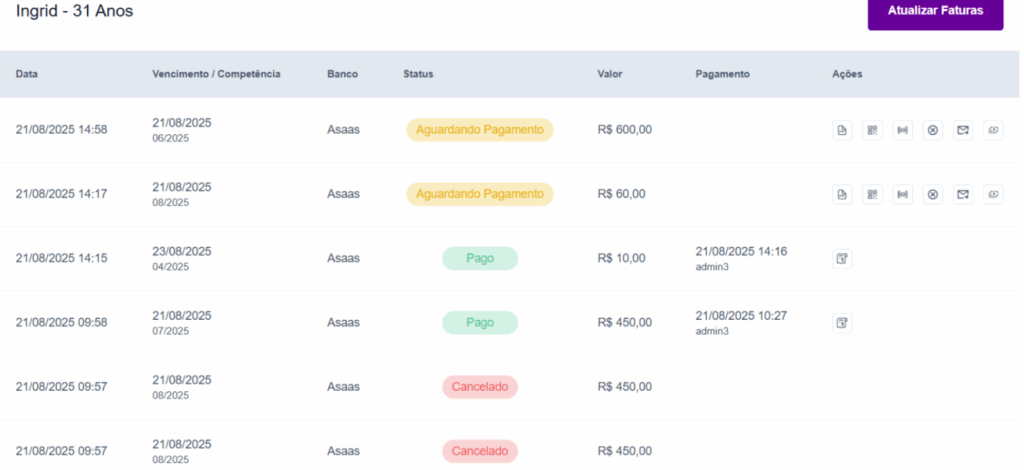Email the R$ 60,00 invoice

963,194
